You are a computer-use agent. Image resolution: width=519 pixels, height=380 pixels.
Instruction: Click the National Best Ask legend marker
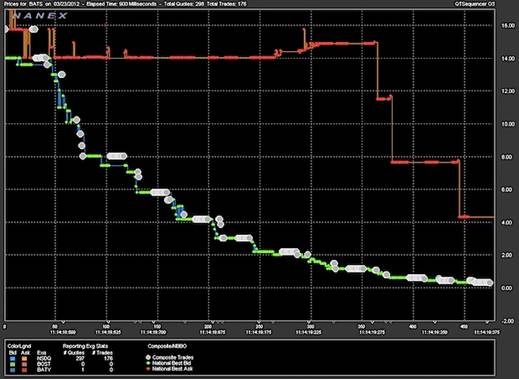(x=148, y=369)
